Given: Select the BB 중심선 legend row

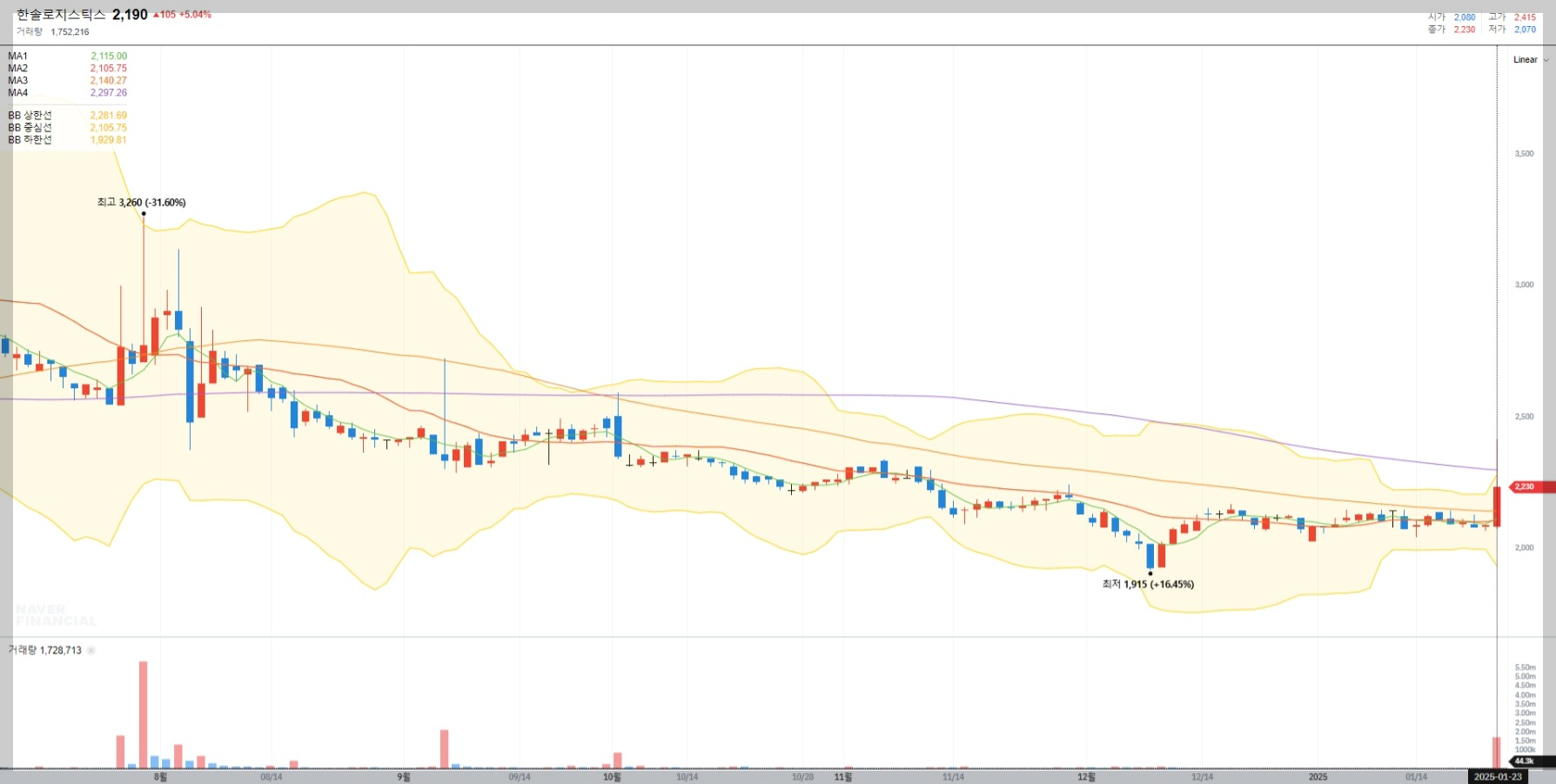Looking at the screenshot, I should pos(67,127).
